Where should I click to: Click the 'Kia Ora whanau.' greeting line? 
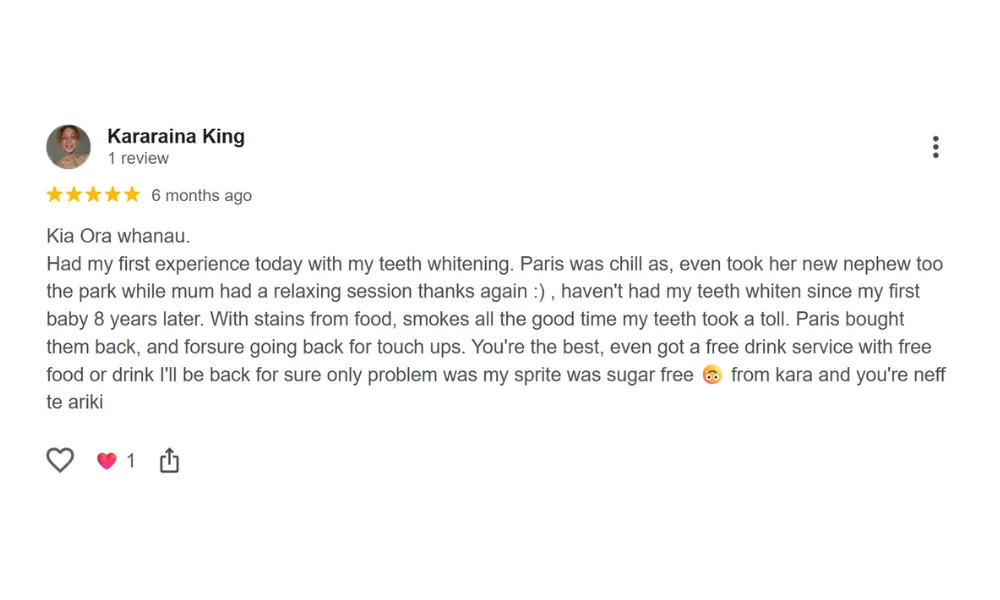tap(118, 237)
